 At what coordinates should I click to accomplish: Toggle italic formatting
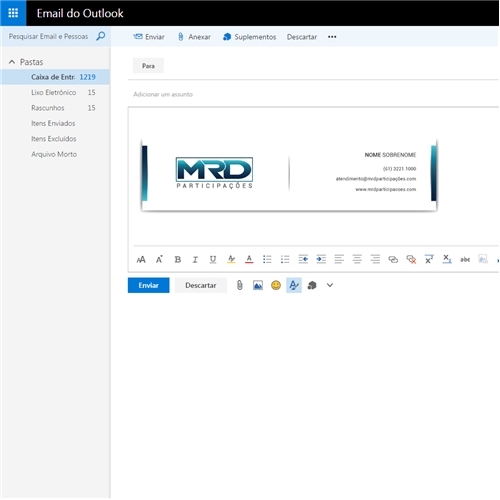tap(195, 259)
